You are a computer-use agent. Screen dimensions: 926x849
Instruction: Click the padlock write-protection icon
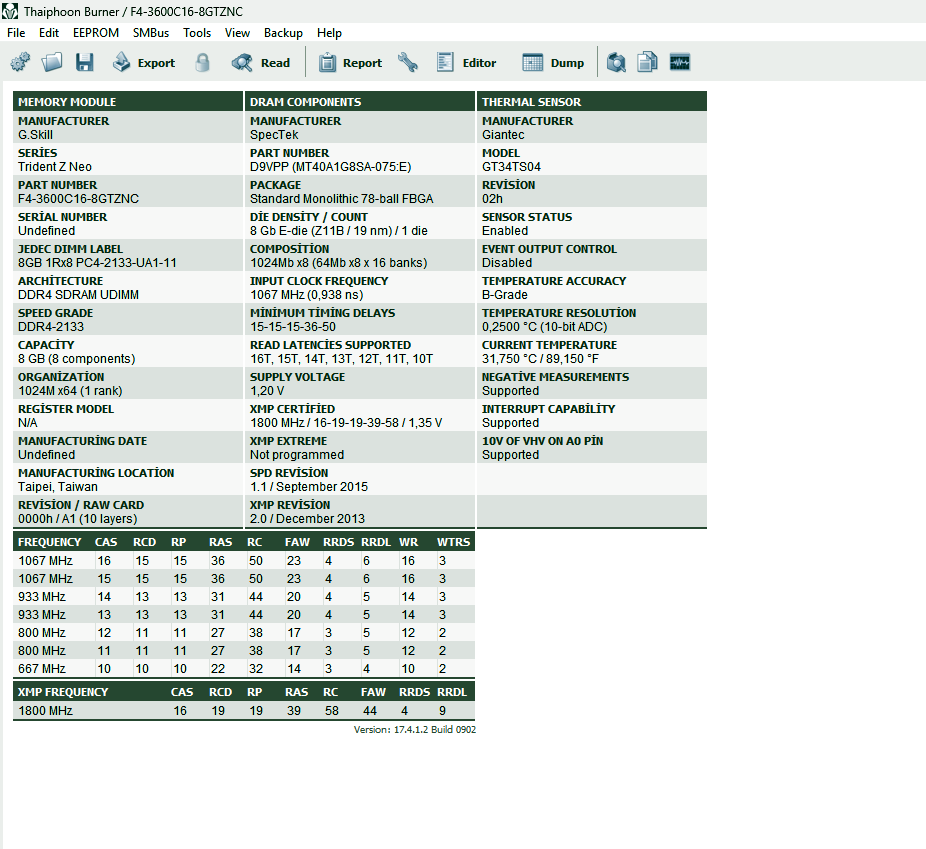(202, 62)
